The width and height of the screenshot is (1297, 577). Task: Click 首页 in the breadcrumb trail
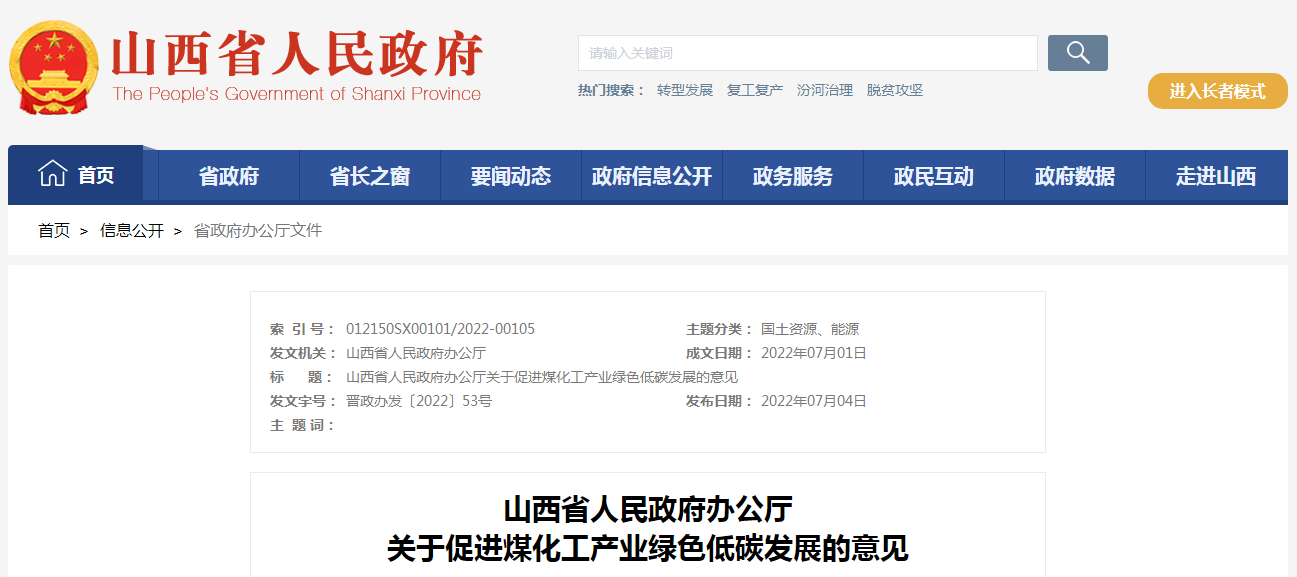pos(53,230)
